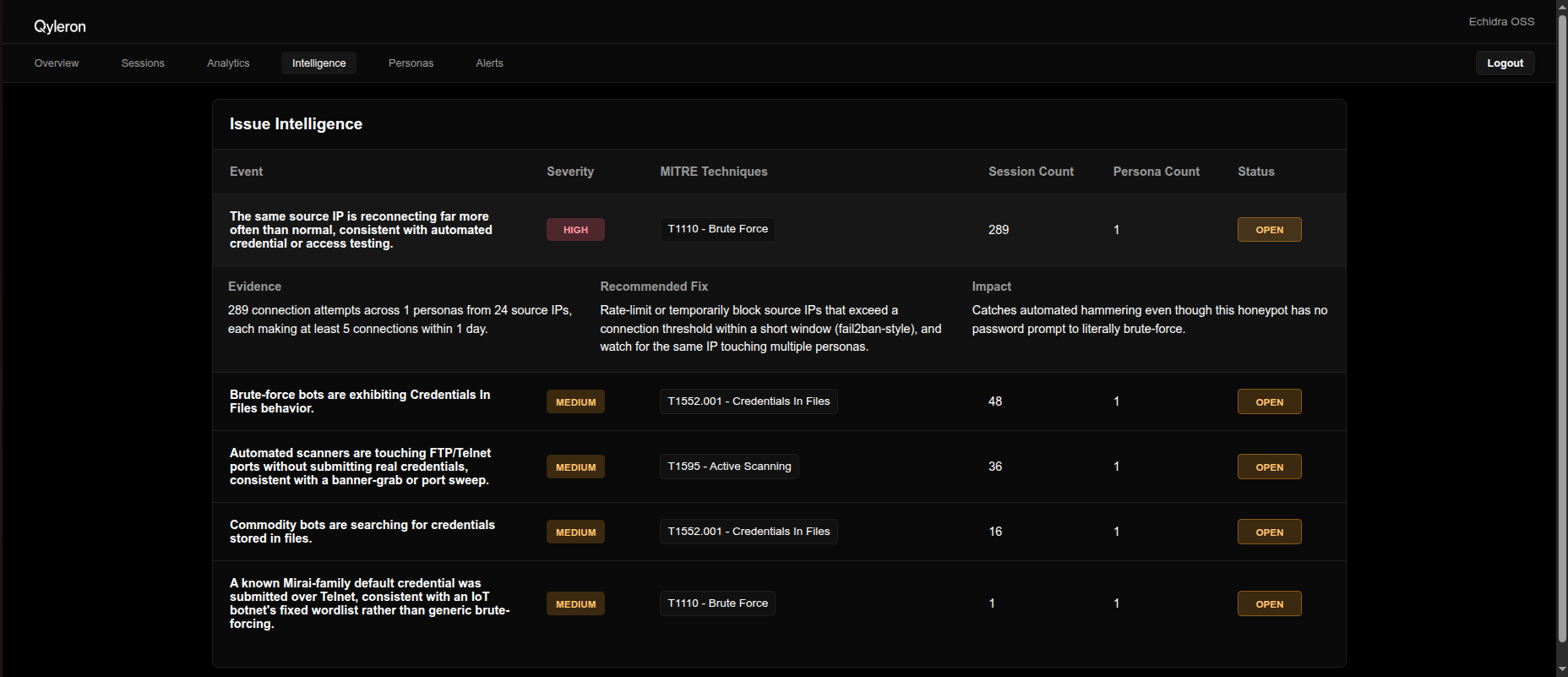The height and width of the screenshot is (677, 1568).
Task: Click the Logout button
Action: pyautogui.click(x=1505, y=63)
